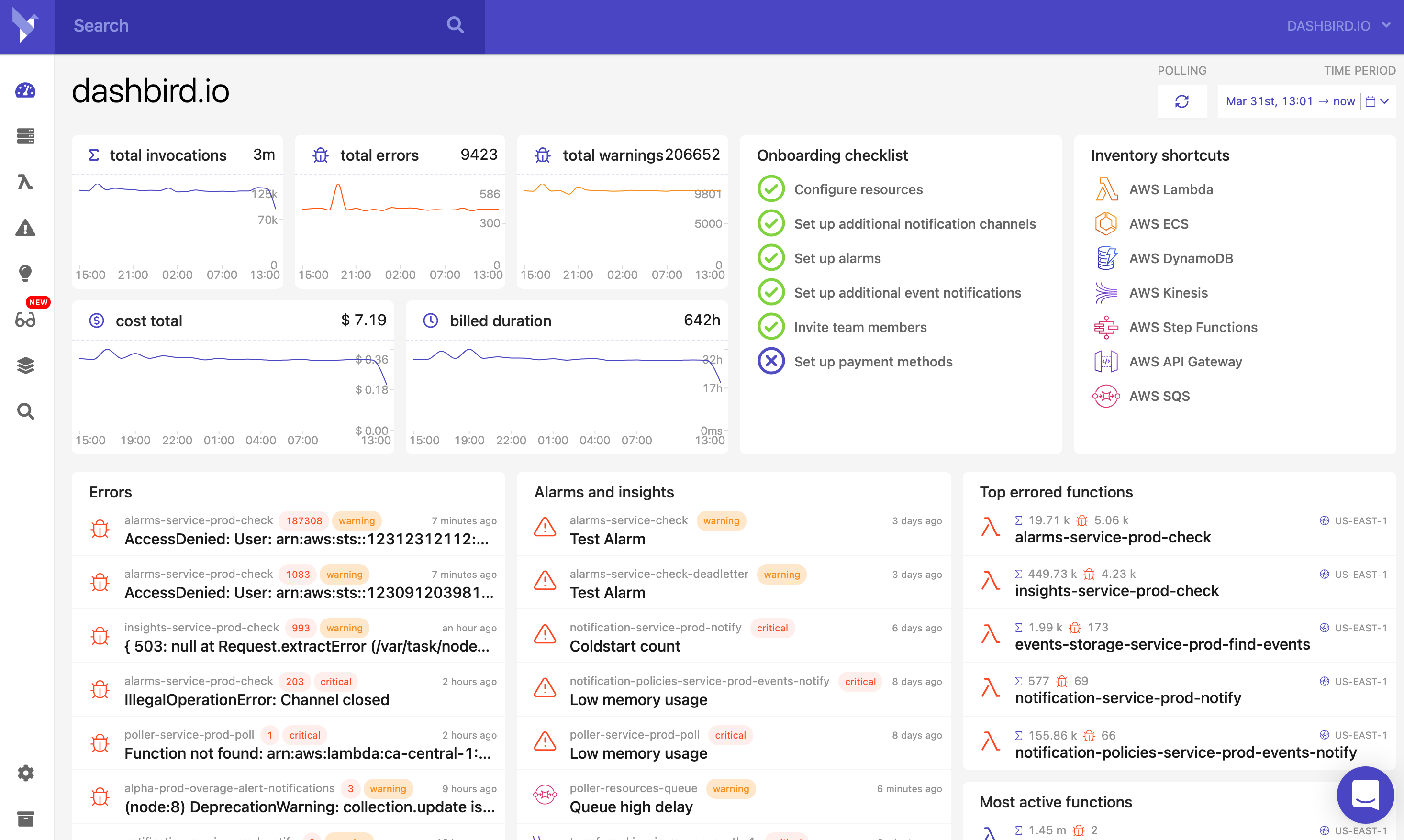
Task: Open the settings gear in the sidebar
Action: tap(25, 773)
